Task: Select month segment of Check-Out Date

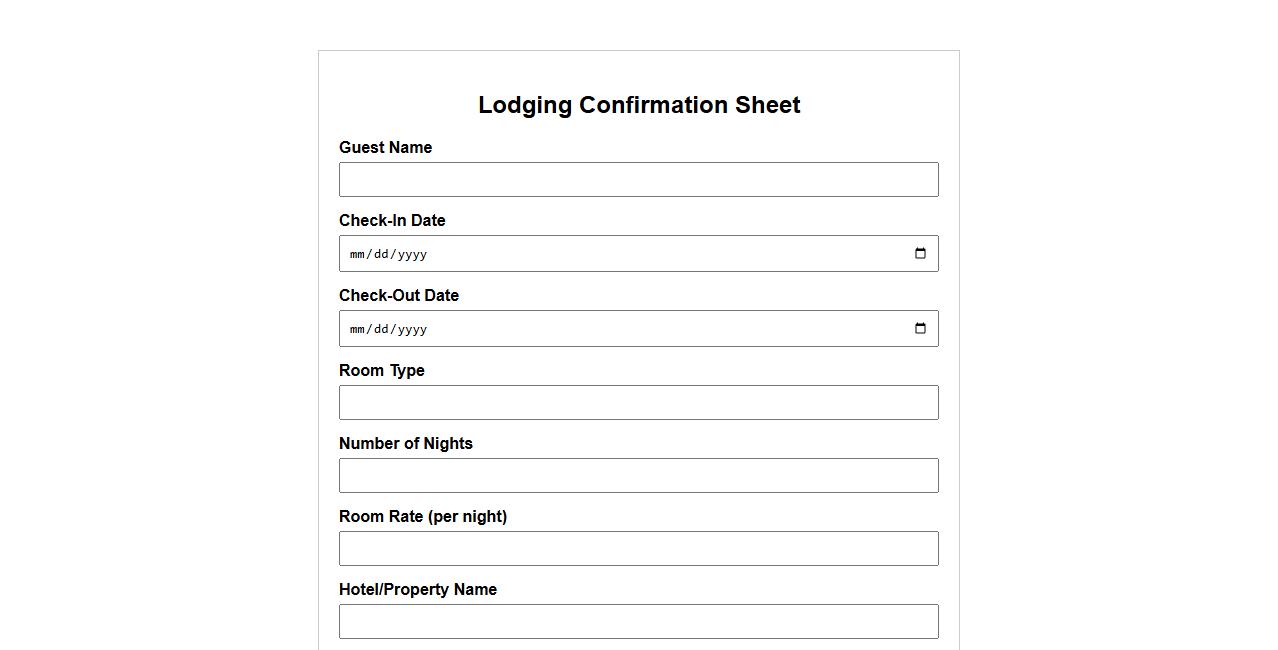Action: coord(358,329)
